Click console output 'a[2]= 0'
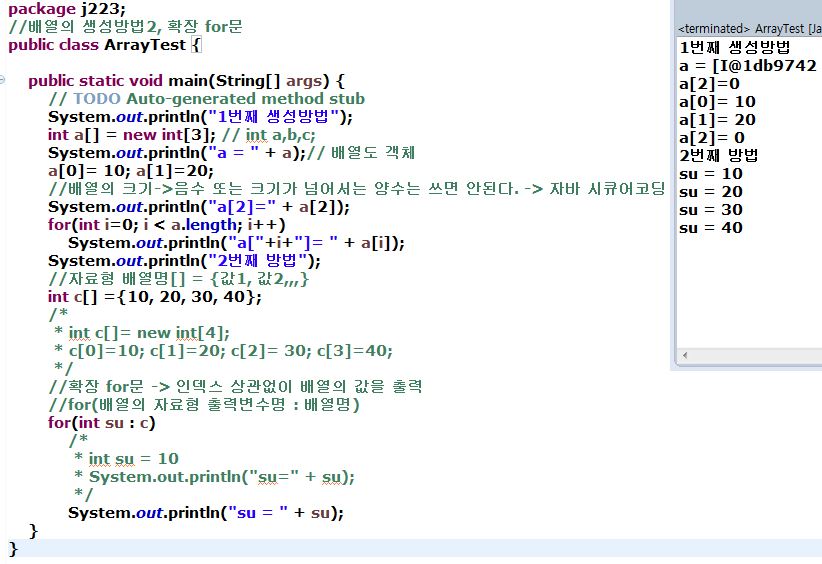Image resolution: width=822 pixels, height=564 pixels. pyautogui.click(x=712, y=137)
